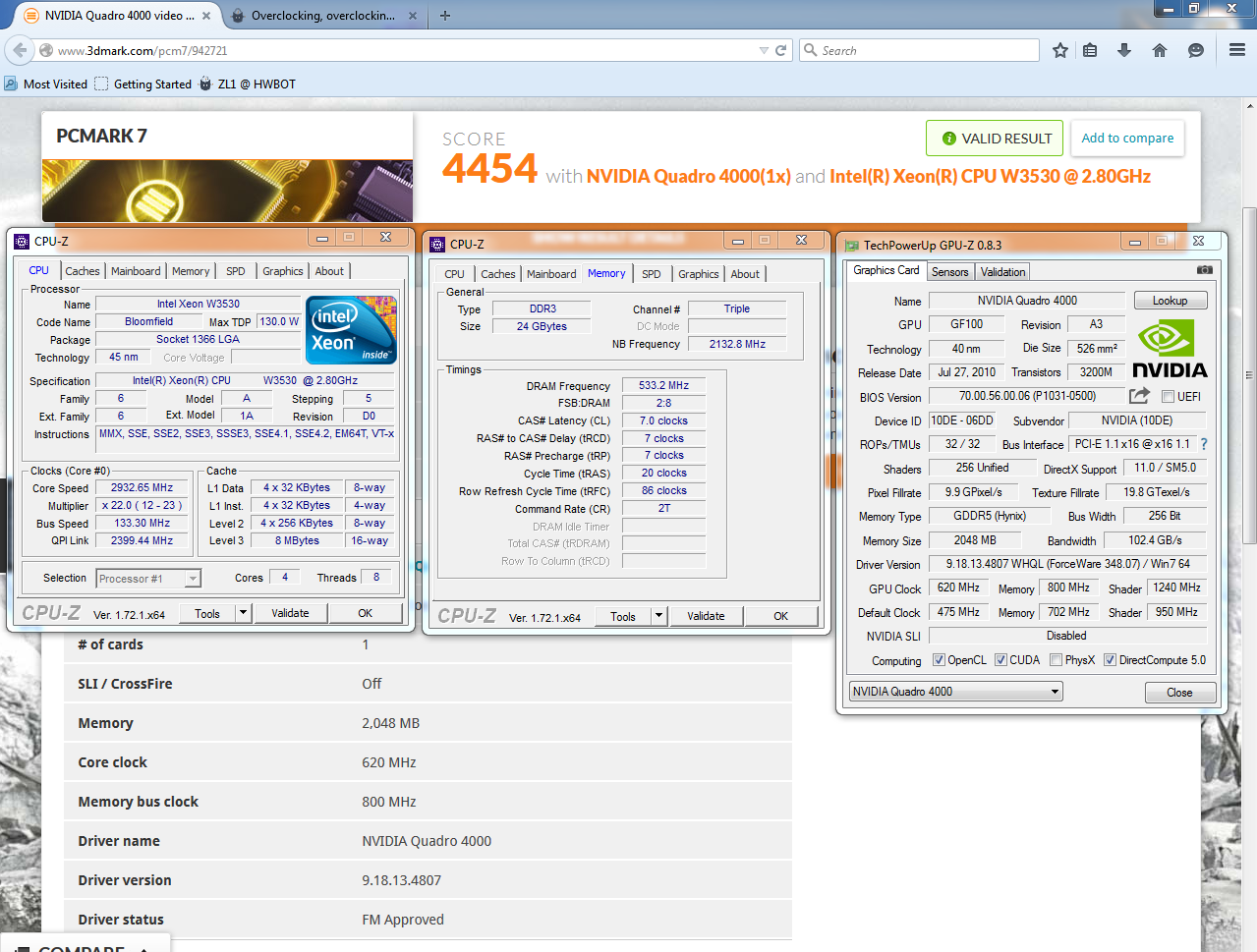Click the Close button in GPU-Z
The height and width of the screenshot is (952, 1257).
[x=1179, y=693]
